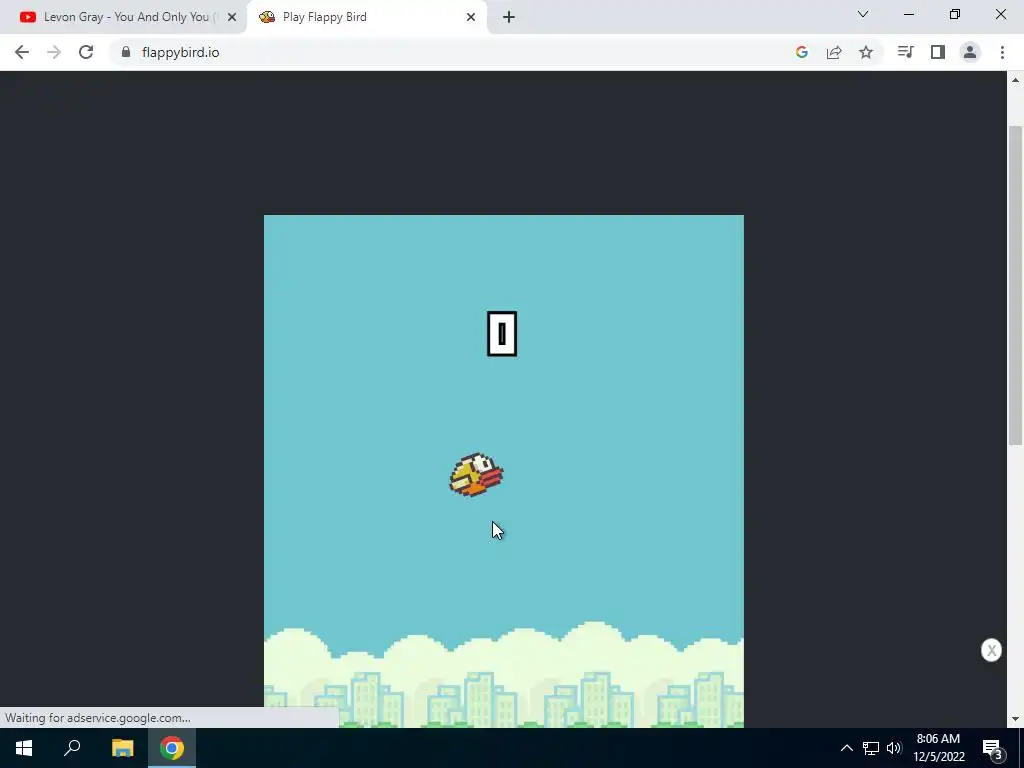The height and width of the screenshot is (768, 1024).
Task: Dismiss the overlay with the round X button
Action: click(x=991, y=650)
